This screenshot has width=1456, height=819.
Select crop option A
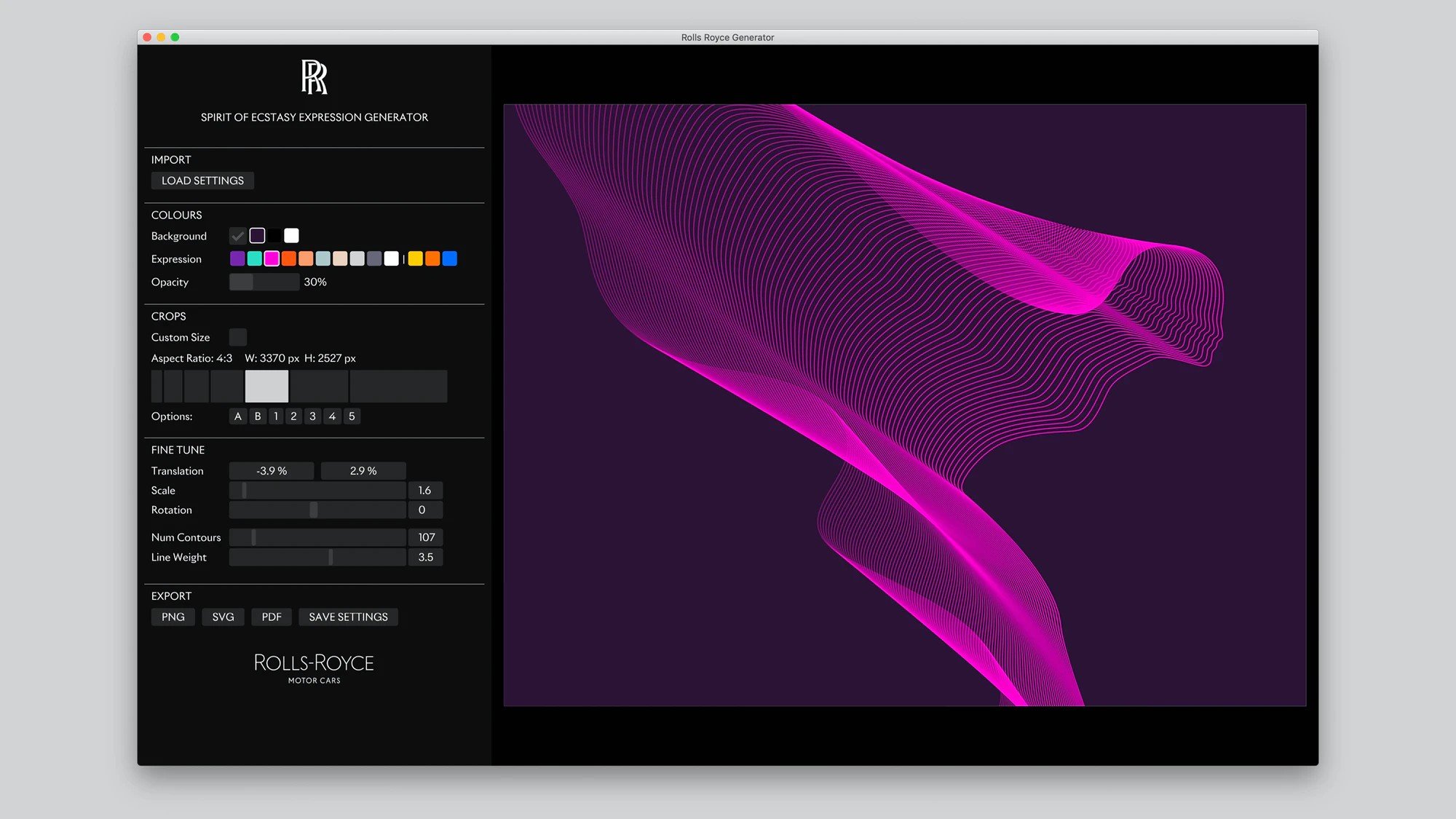pos(238,416)
